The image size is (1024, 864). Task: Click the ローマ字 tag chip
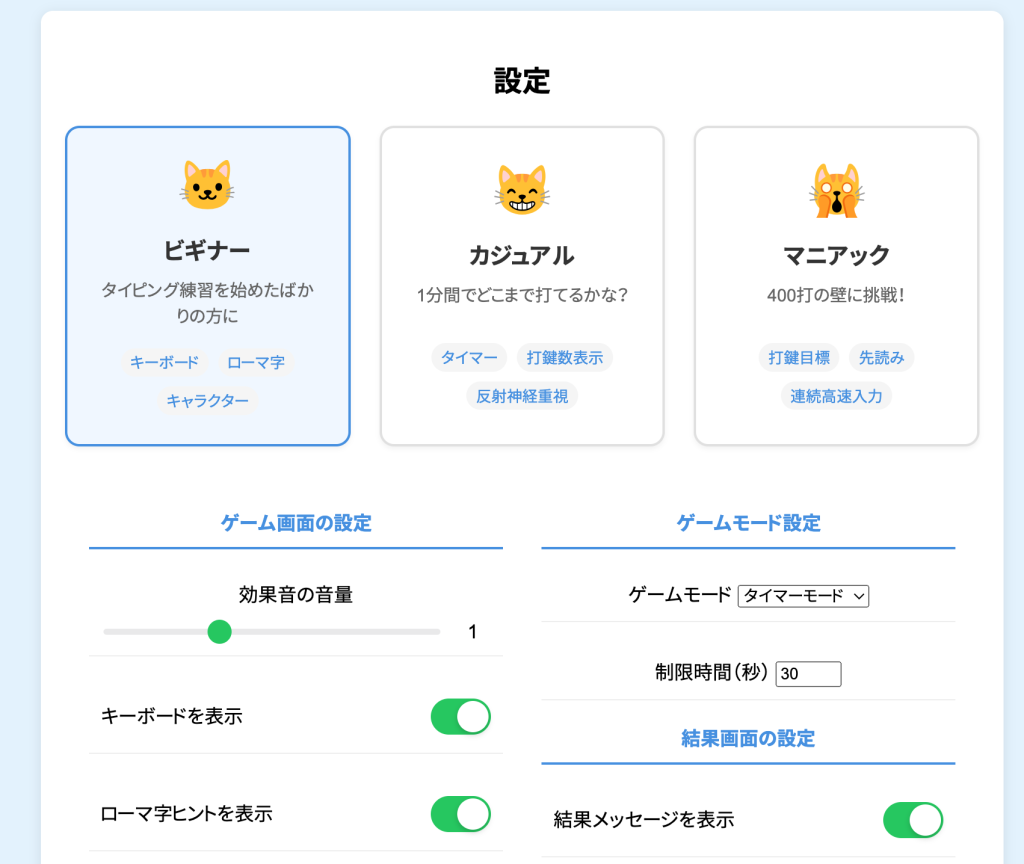256,362
